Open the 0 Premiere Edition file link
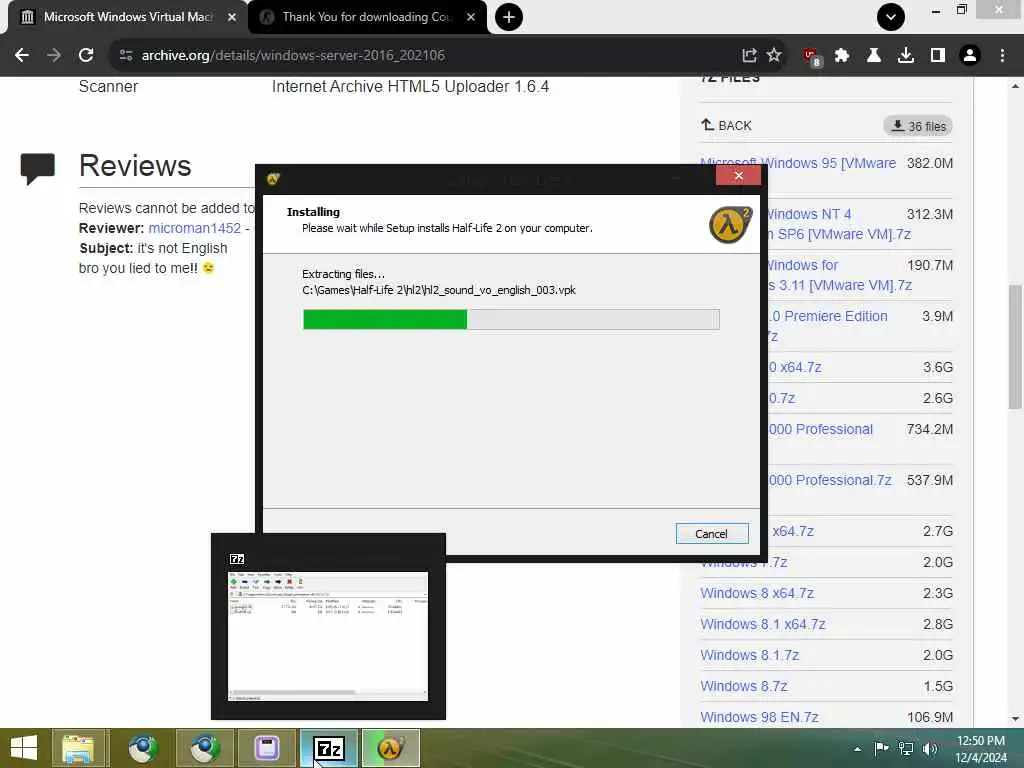The width and height of the screenshot is (1024, 768). [x=828, y=316]
